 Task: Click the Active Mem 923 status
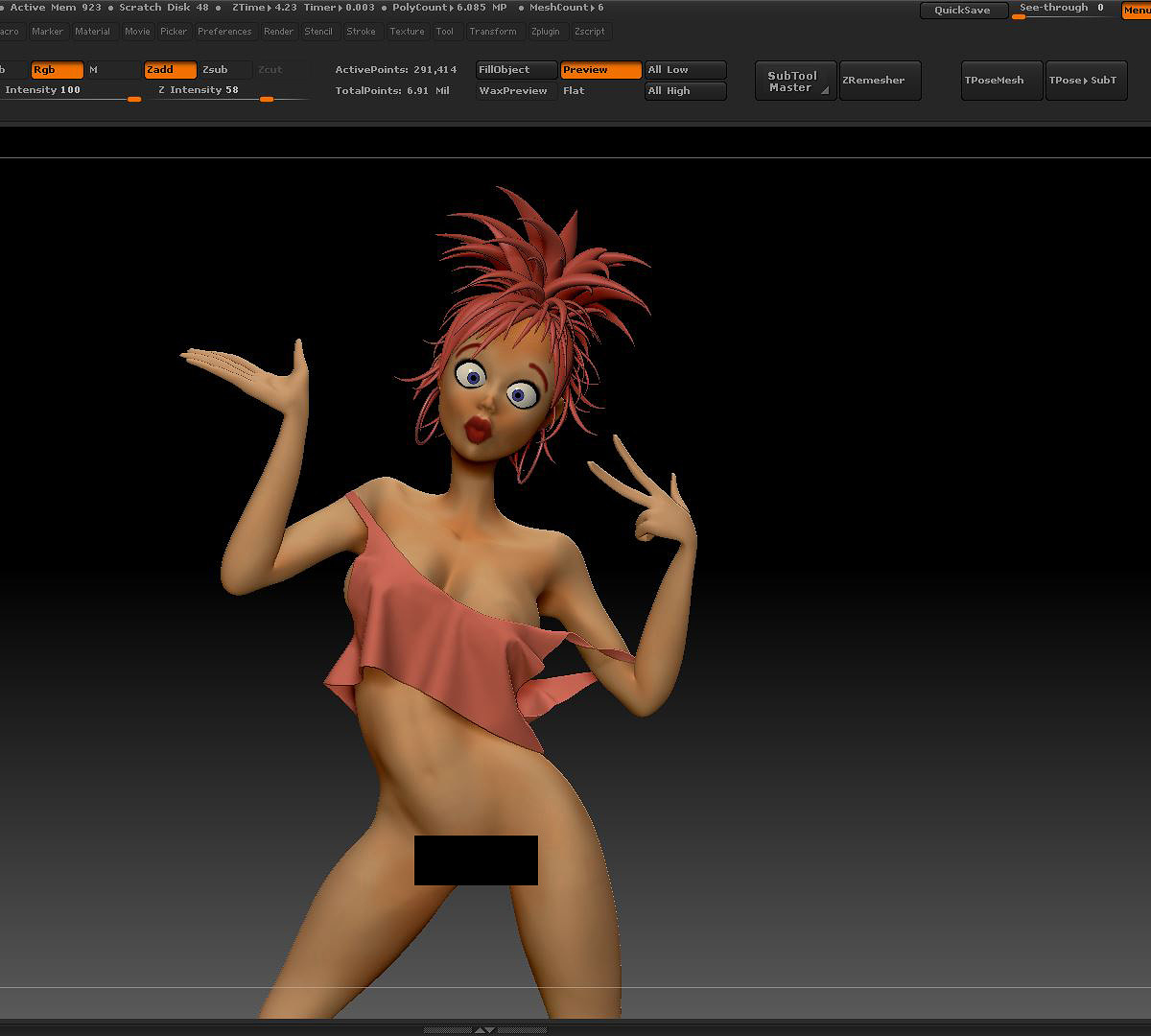[x=56, y=8]
